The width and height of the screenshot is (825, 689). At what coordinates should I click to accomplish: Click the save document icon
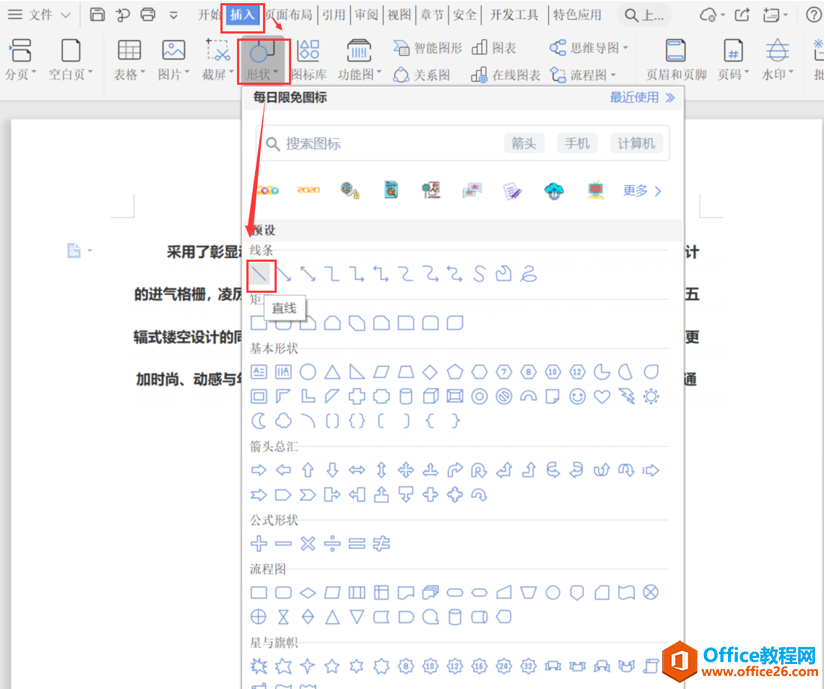97,15
